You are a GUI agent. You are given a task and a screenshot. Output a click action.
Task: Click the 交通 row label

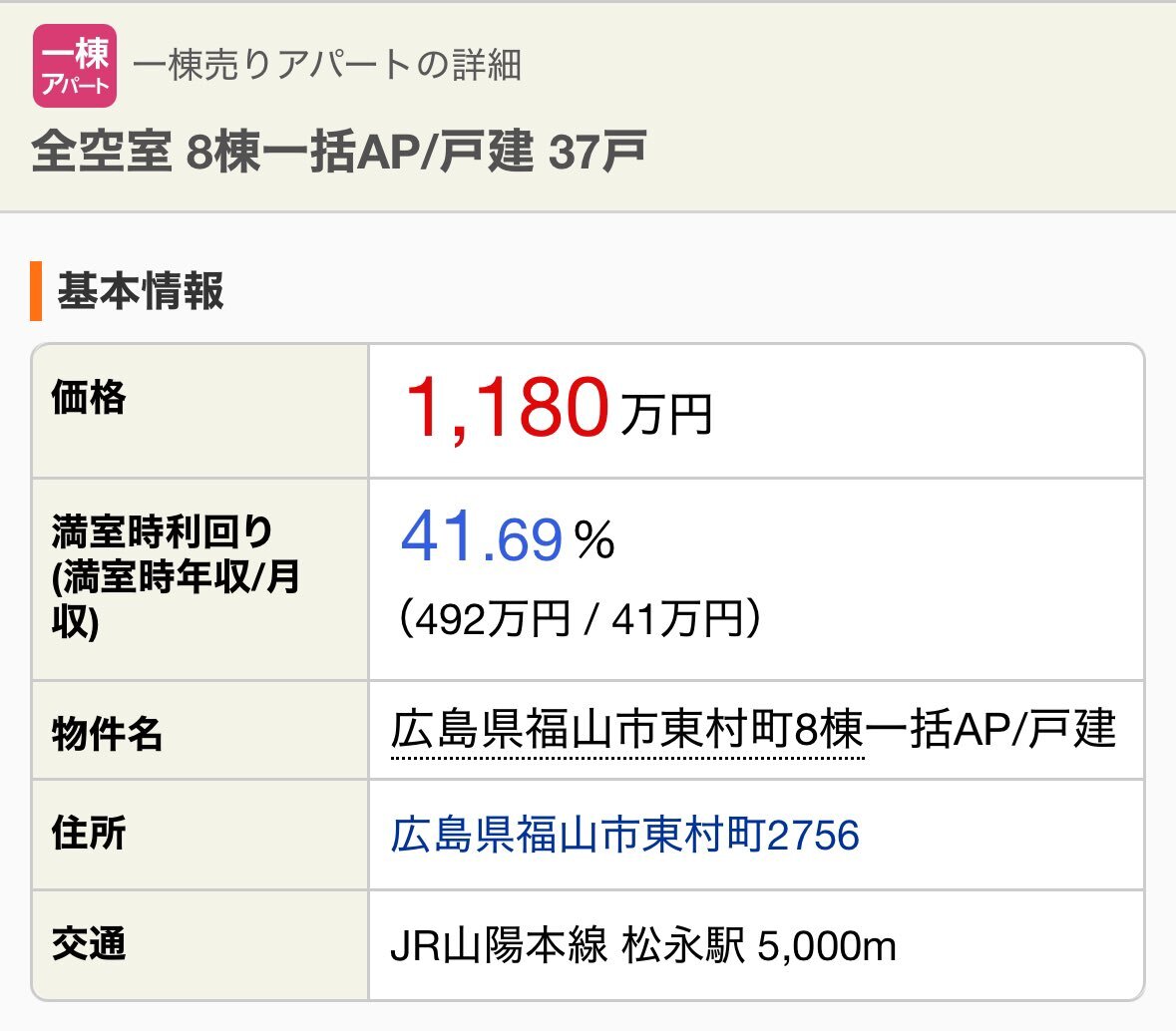tap(89, 943)
